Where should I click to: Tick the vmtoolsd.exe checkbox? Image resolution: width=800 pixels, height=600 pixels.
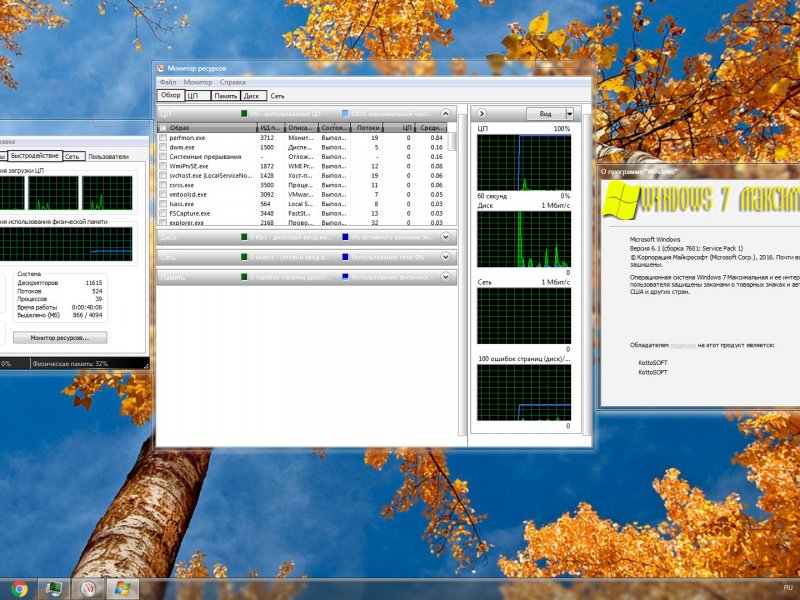coord(163,194)
